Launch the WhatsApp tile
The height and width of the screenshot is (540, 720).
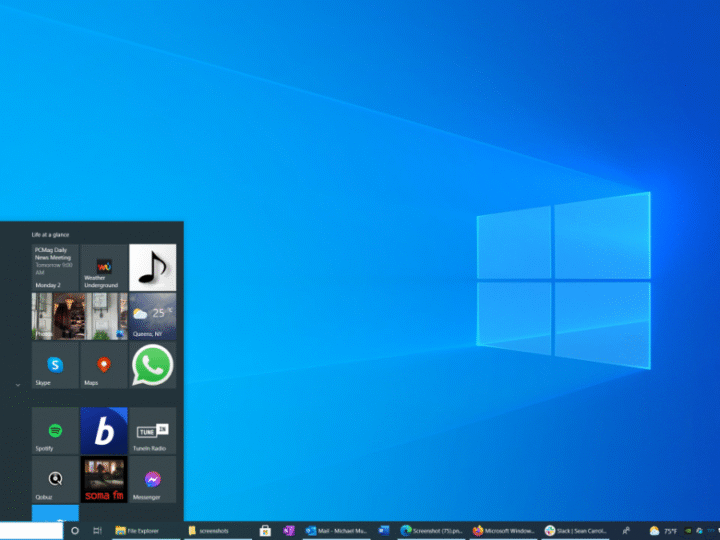[152, 365]
